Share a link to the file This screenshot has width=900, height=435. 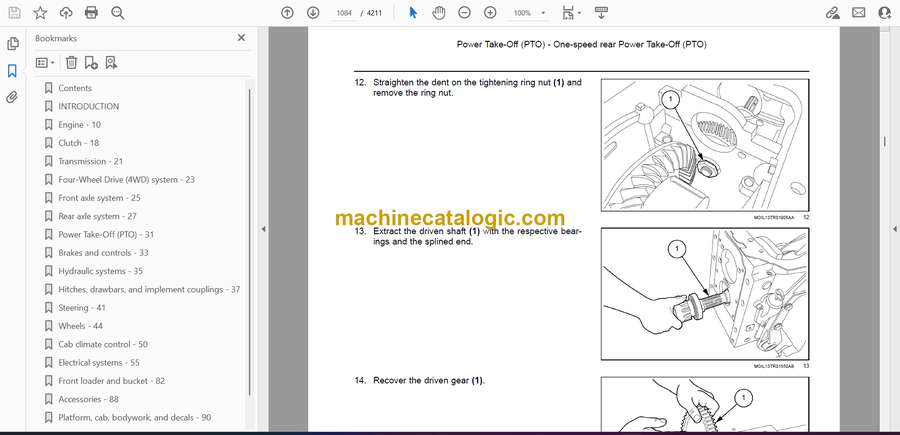832,13
